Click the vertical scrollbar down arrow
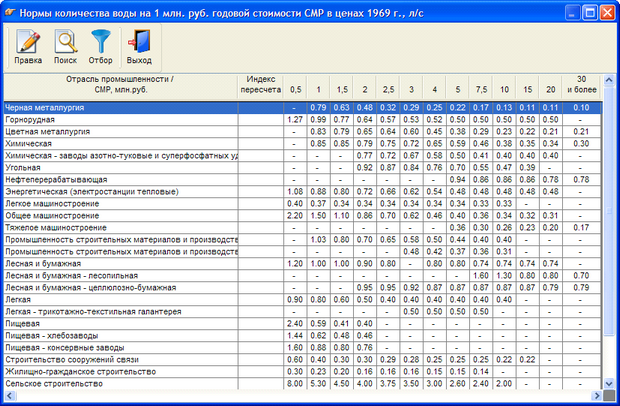620x406 pixels. click(x=609, y=383)
